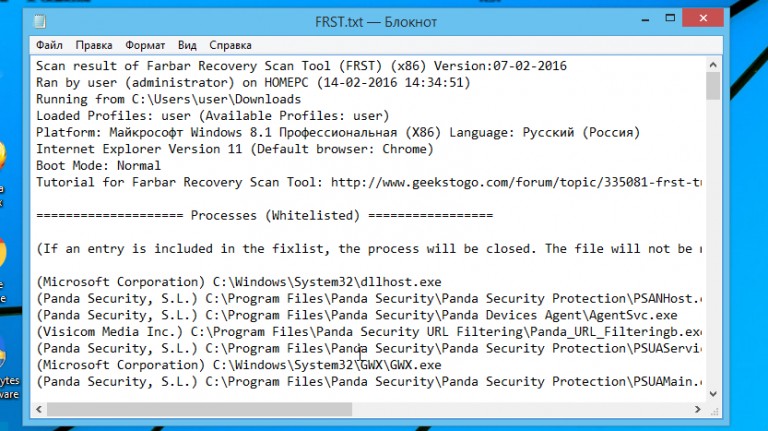Maximize the FRST.txt Notepad window
Image resolution: width=768 pixels, height=431 pixels.
[x=670, y=19]
